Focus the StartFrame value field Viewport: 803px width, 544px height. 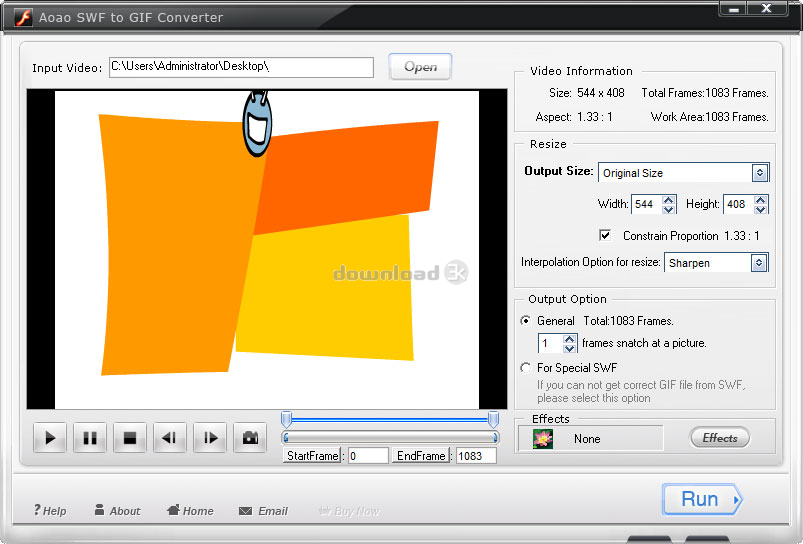tap(368, 455)
